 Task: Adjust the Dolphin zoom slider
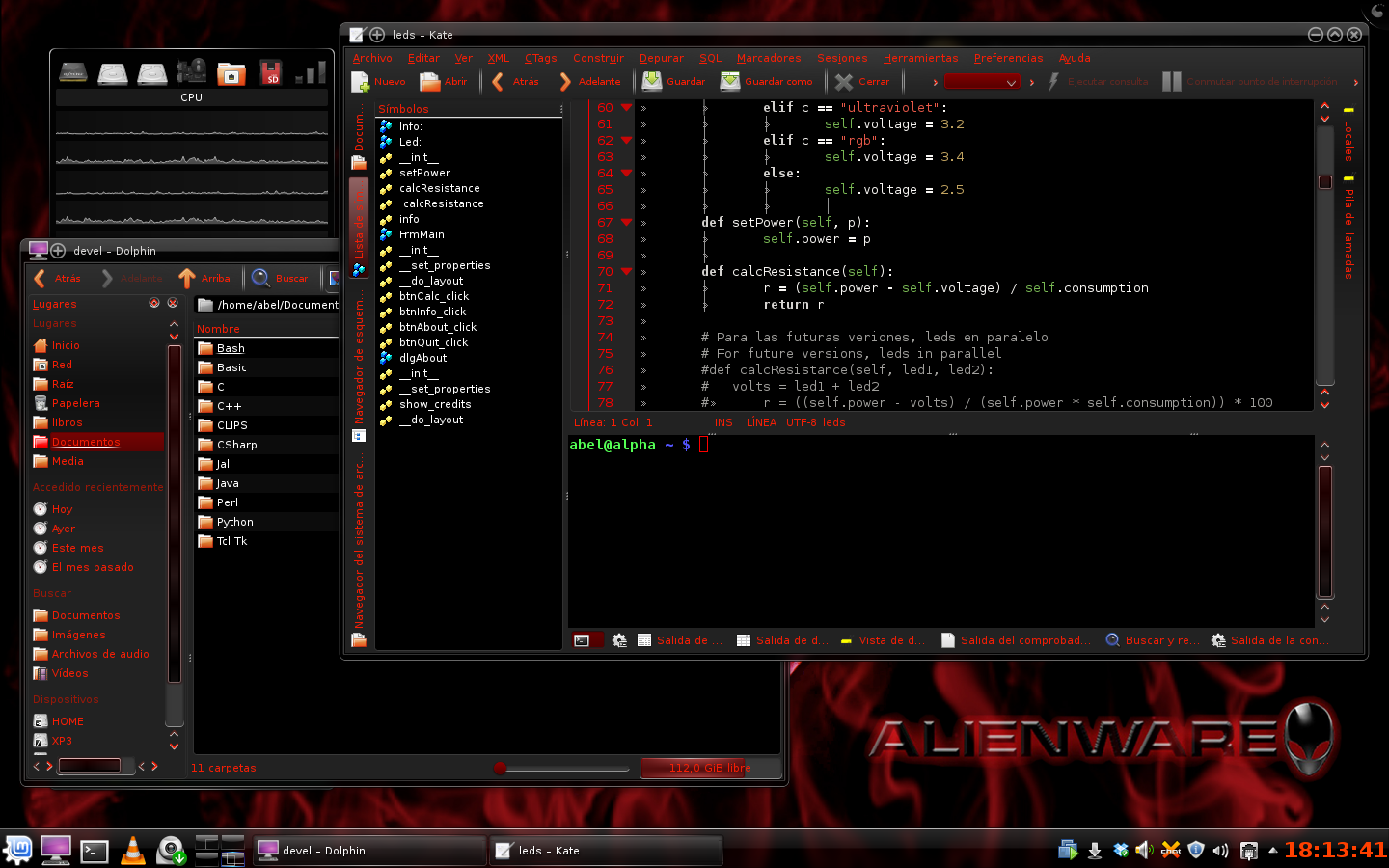point(562,769)
